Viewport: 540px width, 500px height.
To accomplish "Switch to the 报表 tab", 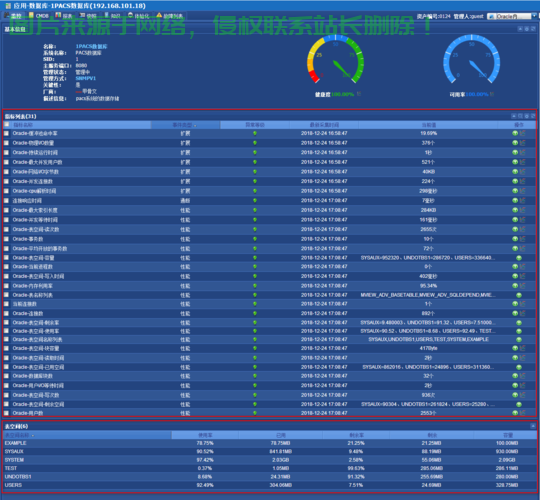I will 64,16.
